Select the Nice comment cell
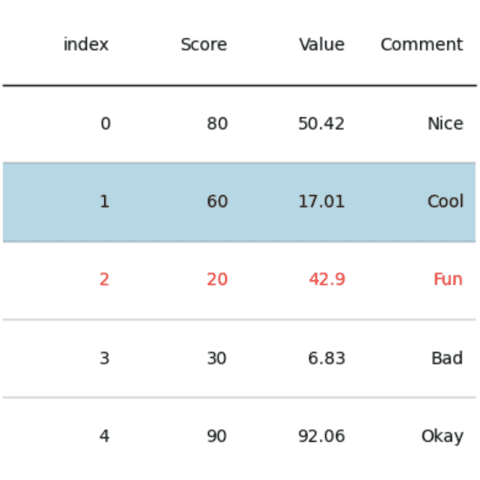Image resolution: width=480 pixels, height=480 pixels. click(445, 124)
